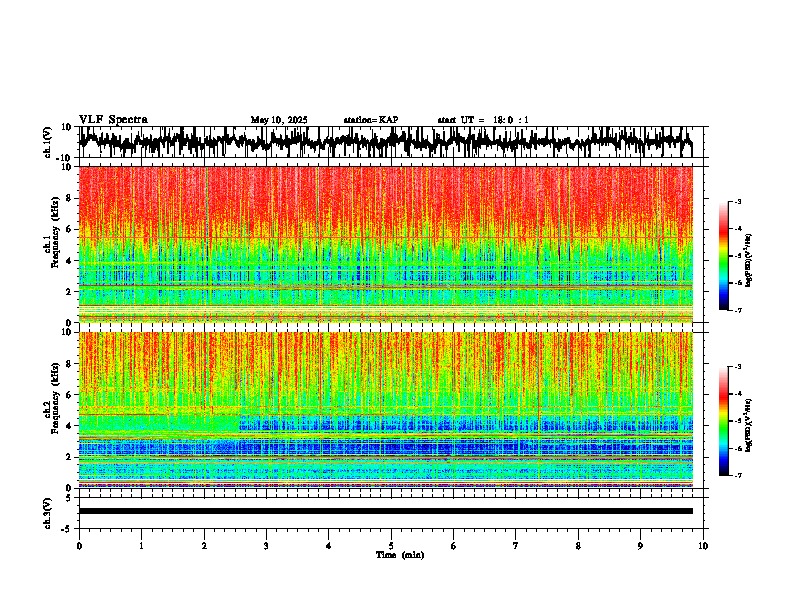Image resolution: width=792 pixels, height=612 pixels.
Task: Click the solid black ch.3 voltage bar
Action: coord(385,511)
